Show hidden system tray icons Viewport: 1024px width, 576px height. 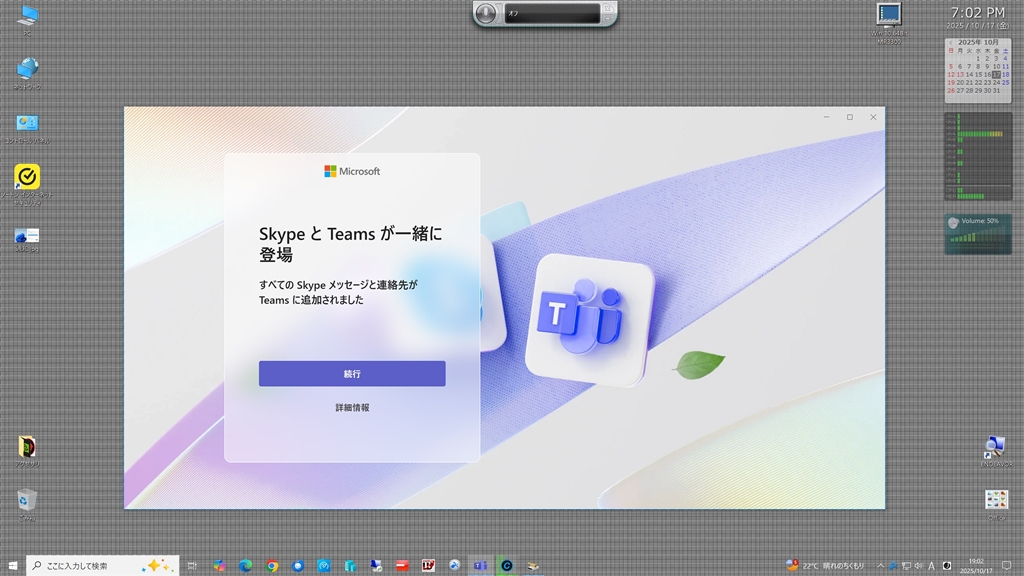(880, 566)
